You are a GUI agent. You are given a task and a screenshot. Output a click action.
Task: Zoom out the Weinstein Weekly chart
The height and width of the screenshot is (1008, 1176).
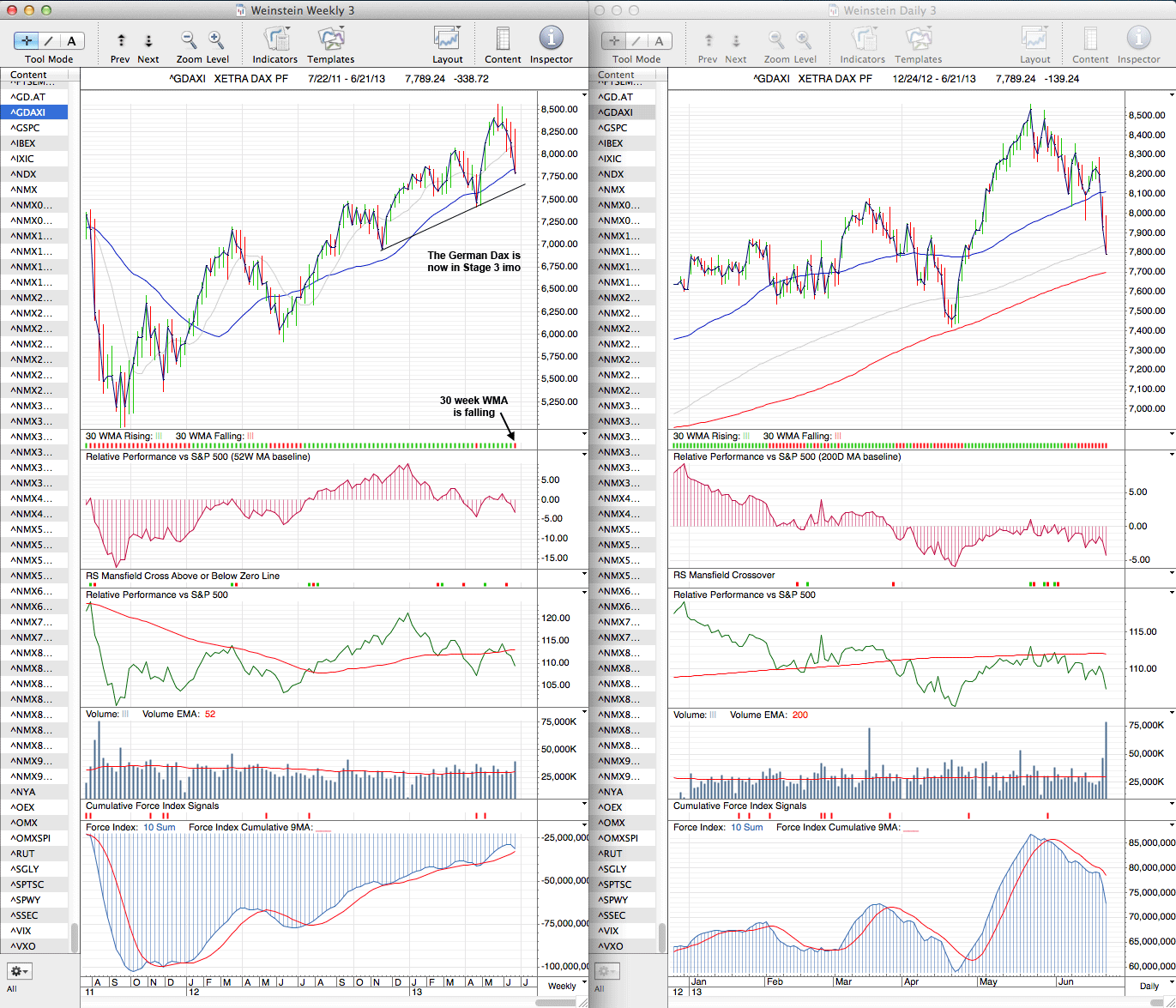[189, 40]
